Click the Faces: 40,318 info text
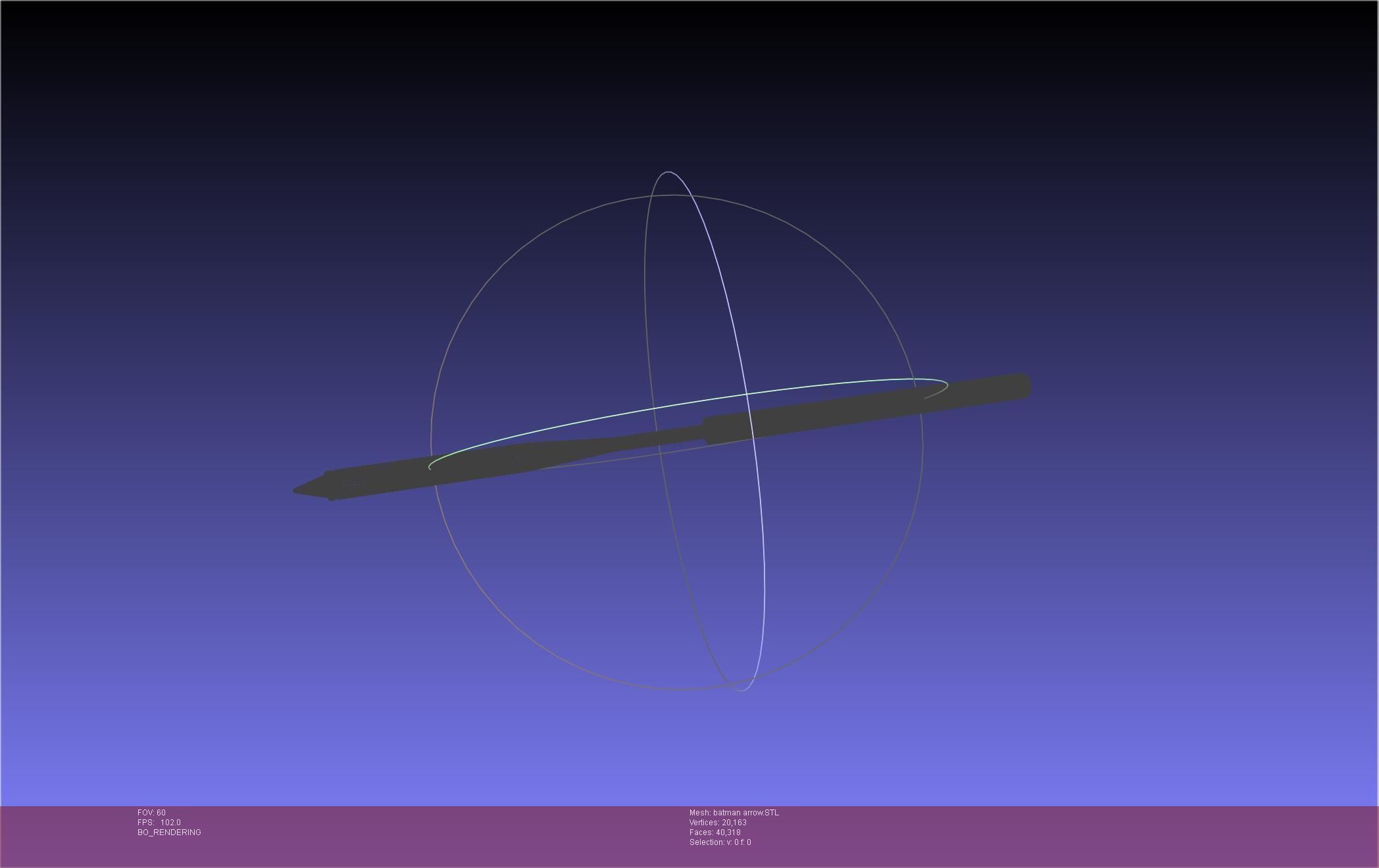Screen dimensions: 1379x868 [x=715, y=832]
